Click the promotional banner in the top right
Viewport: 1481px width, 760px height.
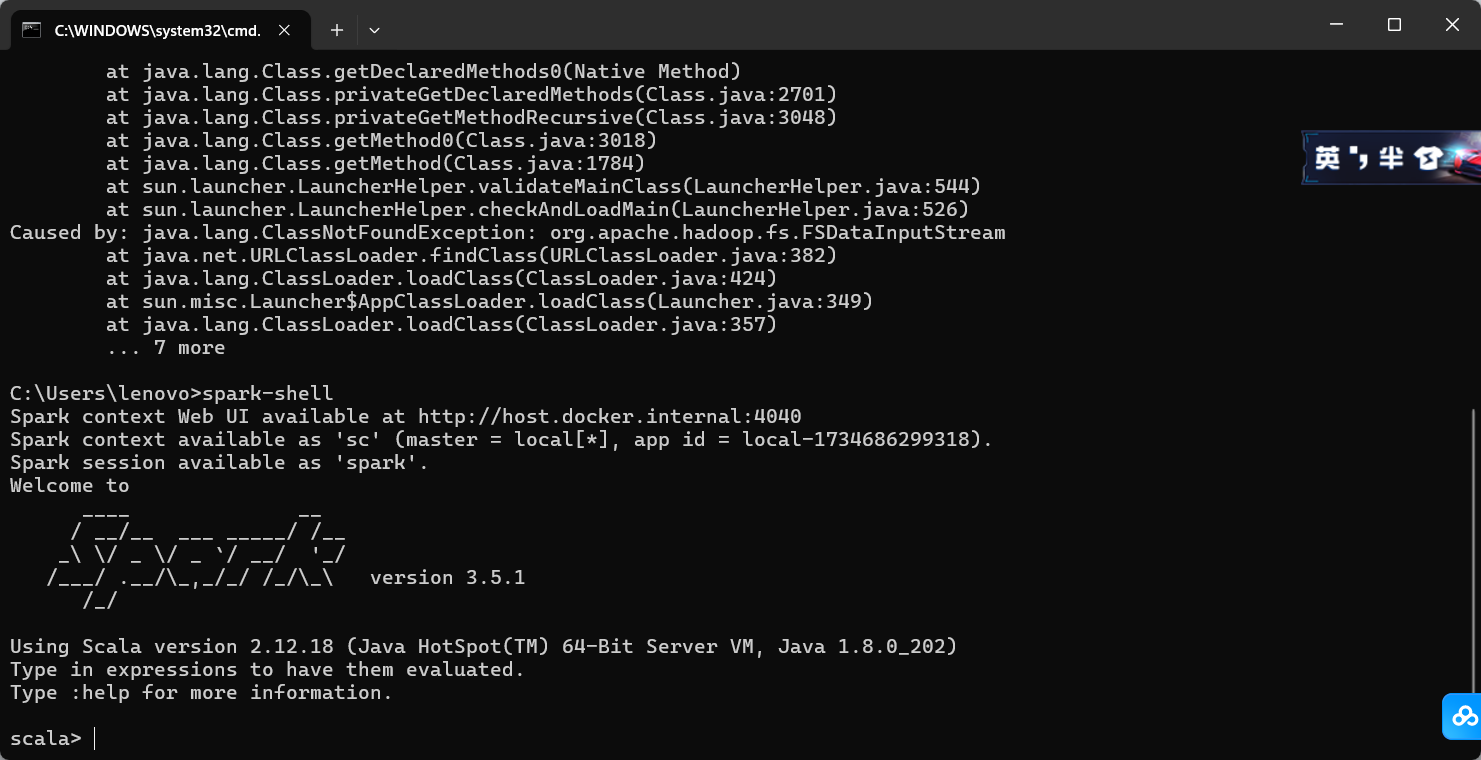(x=1390, y=157)
